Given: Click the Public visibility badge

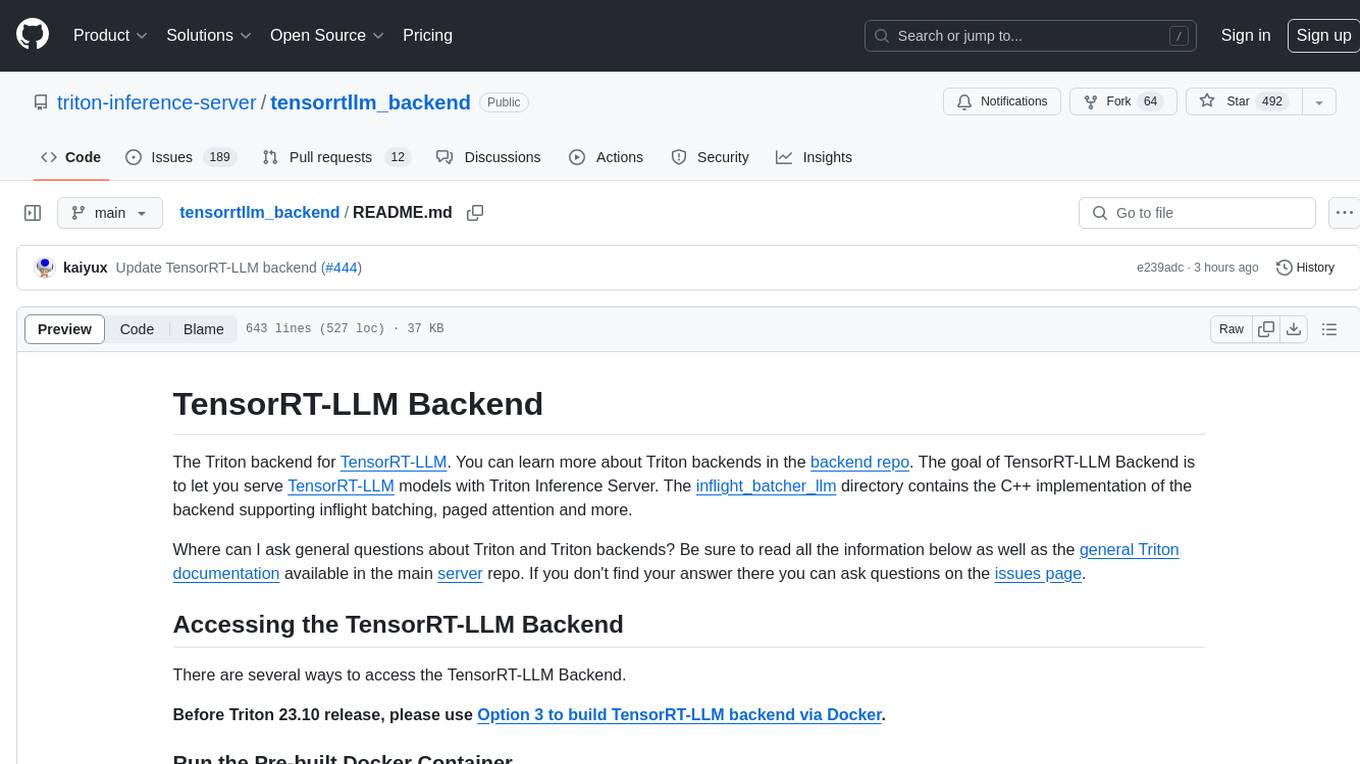Looking at the screenshot, I should click(x=504, y=102).
